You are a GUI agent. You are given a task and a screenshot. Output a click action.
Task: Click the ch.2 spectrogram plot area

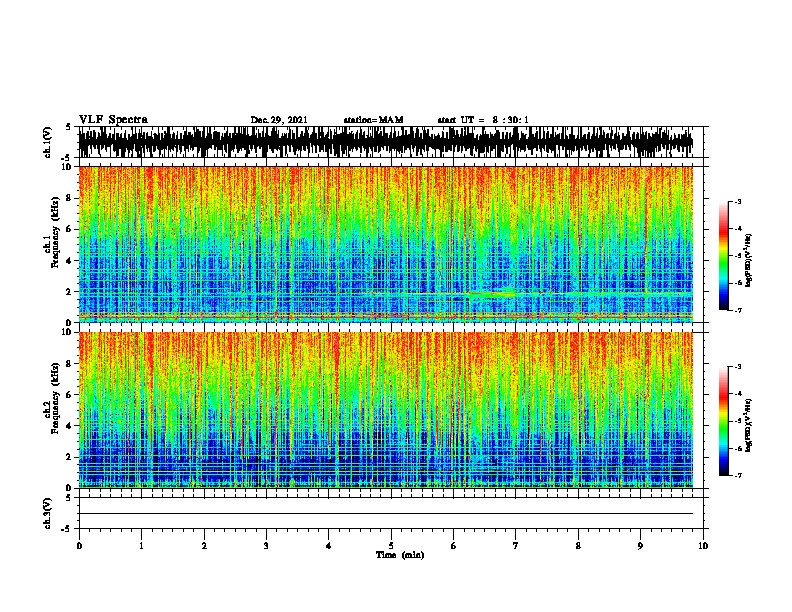coord(386,410)
